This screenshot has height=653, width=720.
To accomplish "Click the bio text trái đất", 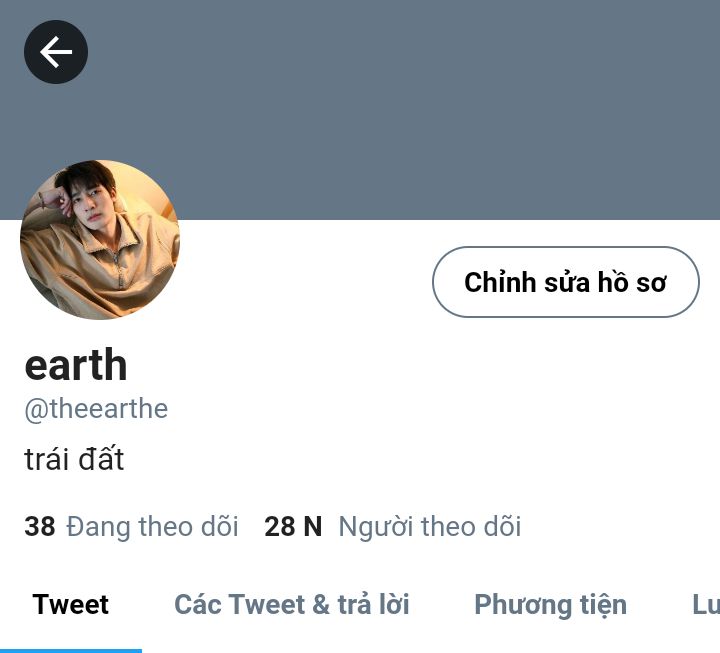I will [74, 458].
